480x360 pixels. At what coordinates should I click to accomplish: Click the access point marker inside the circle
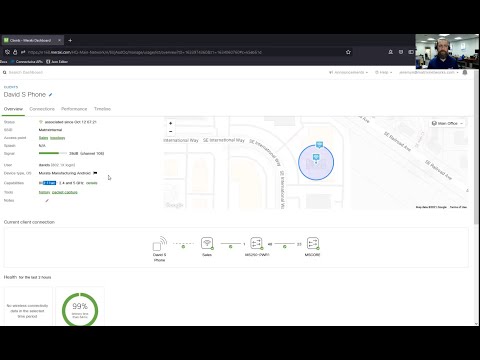pyautogui.click(x=316, y=157)
